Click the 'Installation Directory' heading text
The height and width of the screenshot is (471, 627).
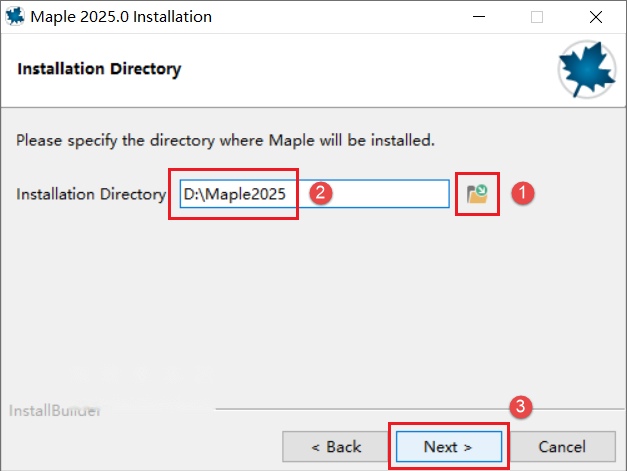coord(99,69)
